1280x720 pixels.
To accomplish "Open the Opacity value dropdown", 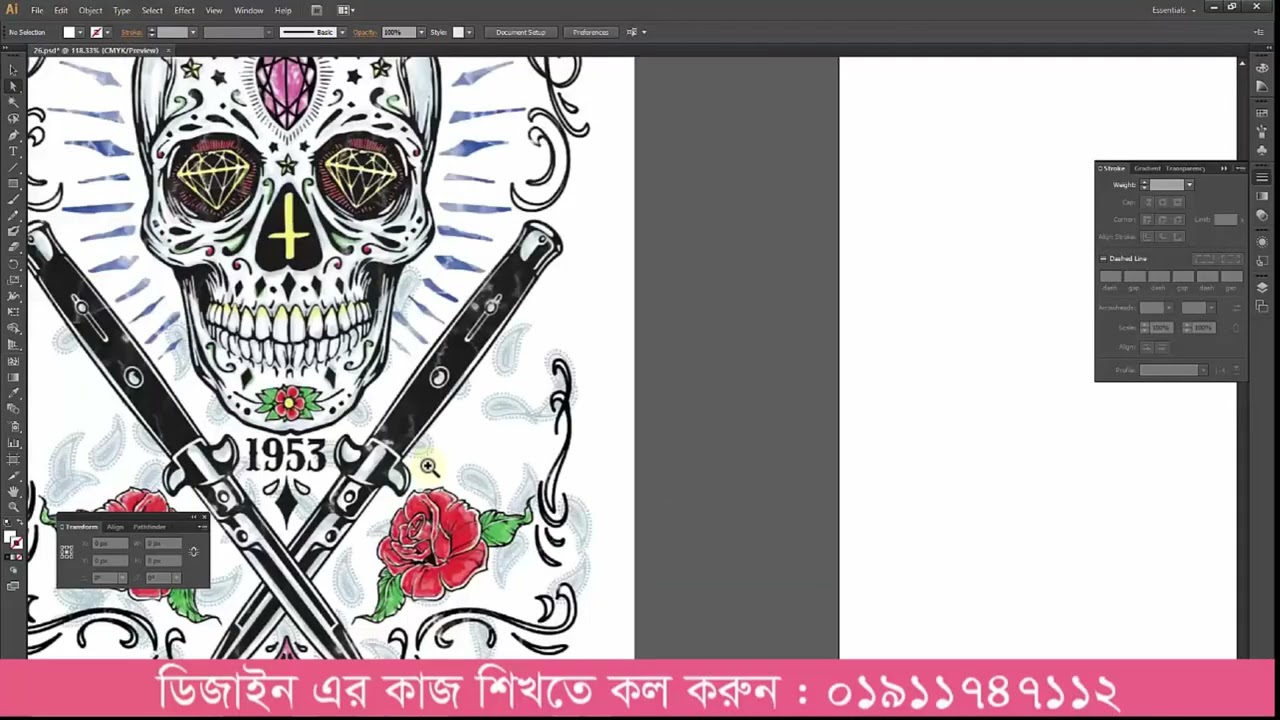I will pyautogui.click(x=421, y=32).
